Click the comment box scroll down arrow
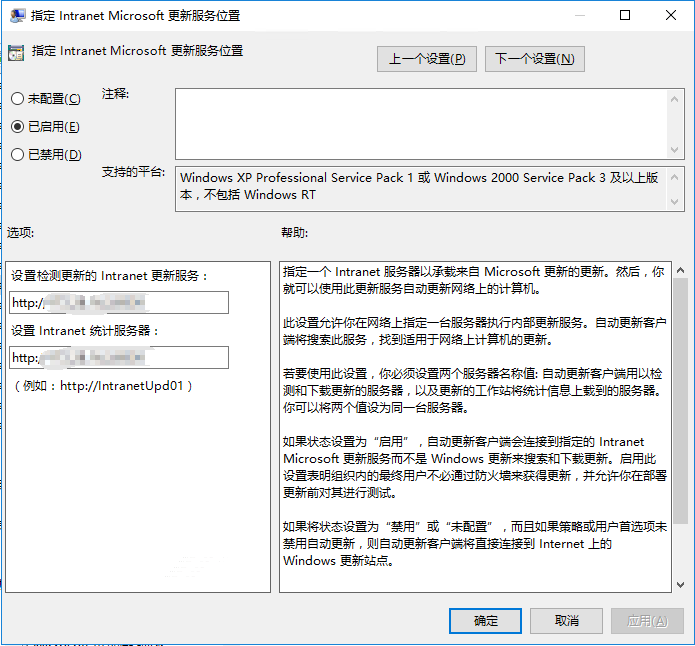695x646 pixels. [x=674, y=149]
